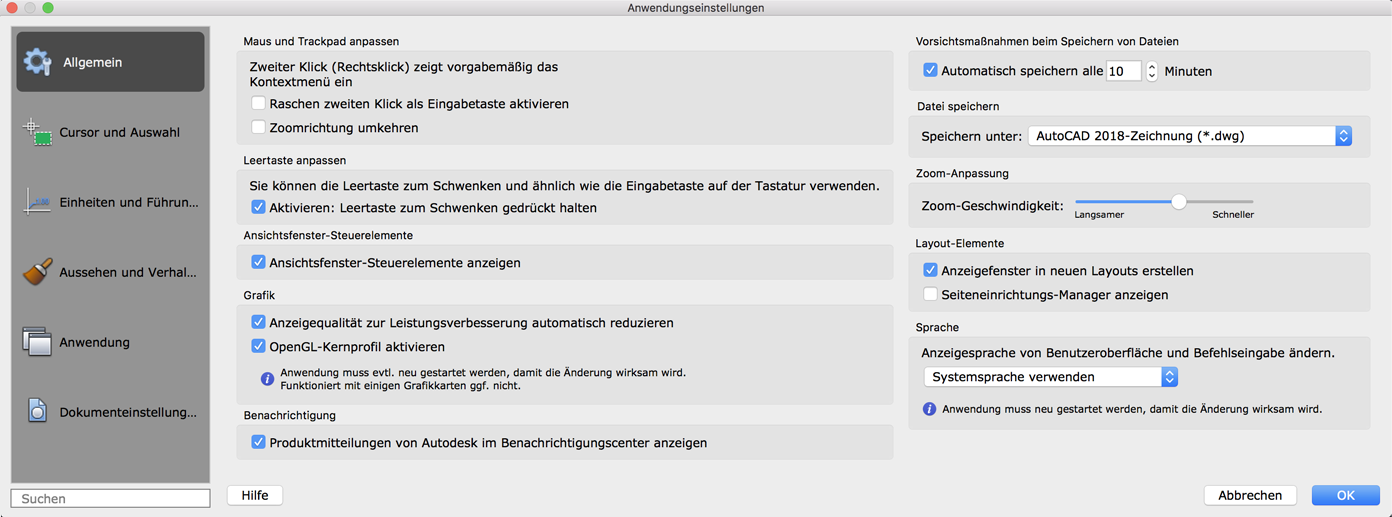Click the info icon under OpenGL-Kernprofil
Image resolution: width=1392 pixels, height=517 pixels.
tap(267, 379)
